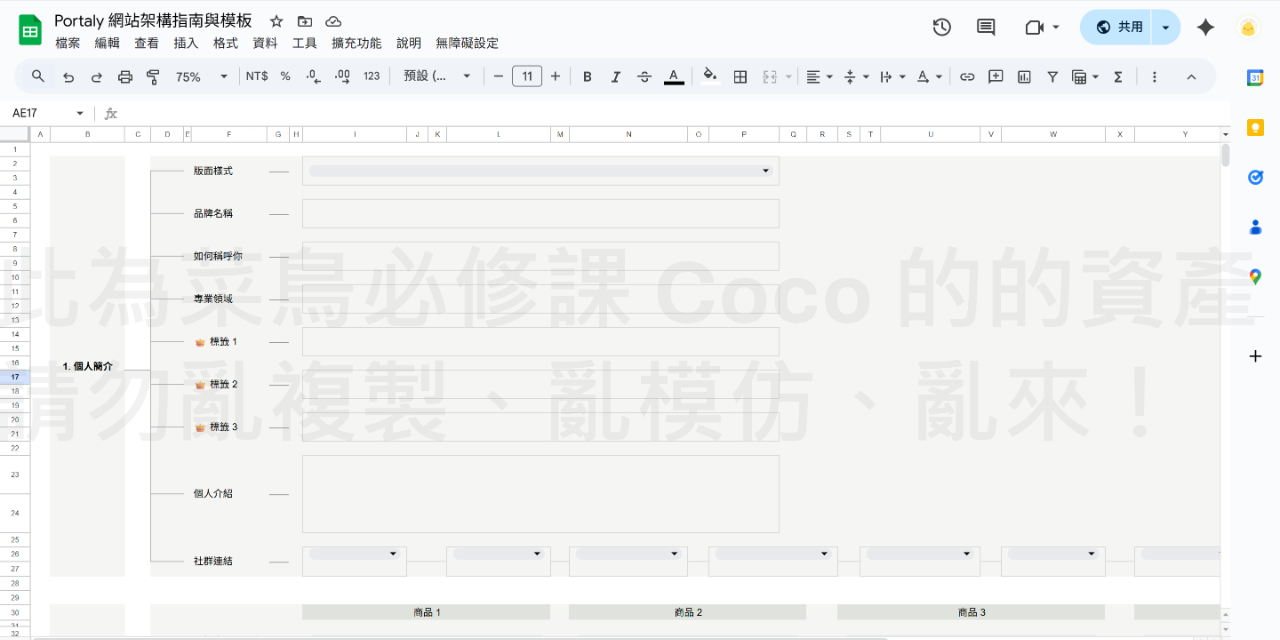The image size is (1280, 640).
Task: Open the account avatar
Action: click(x=1248, y=27)
